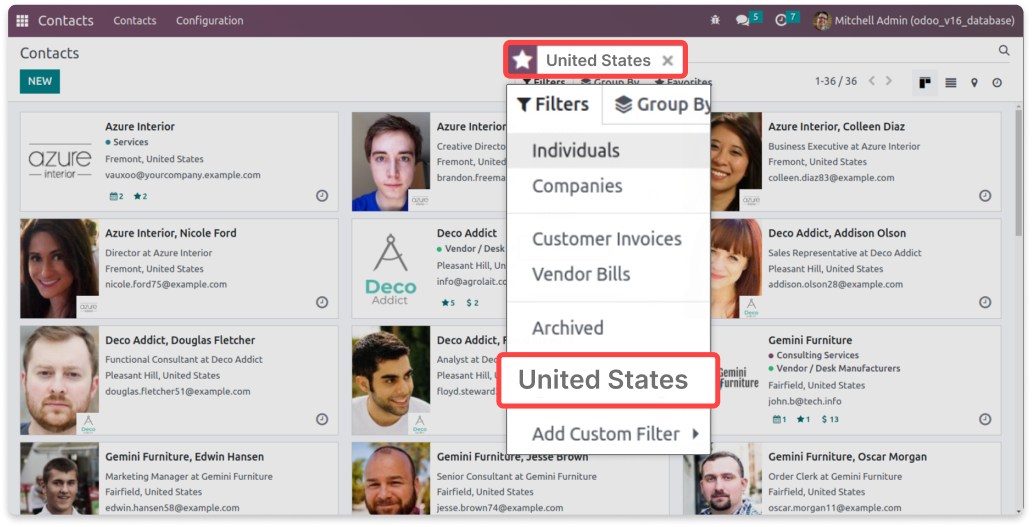Viewport: 1032px width, 527px height.
Task: Expand Add Custom Filter submenu
Action: [609, 434]
